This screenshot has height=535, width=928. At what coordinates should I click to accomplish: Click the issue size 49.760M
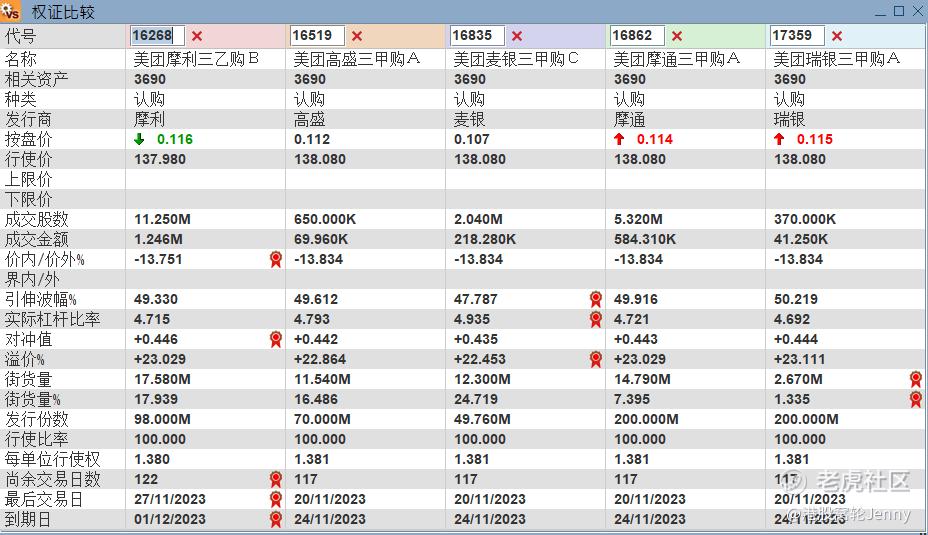(x=482, y=420)
